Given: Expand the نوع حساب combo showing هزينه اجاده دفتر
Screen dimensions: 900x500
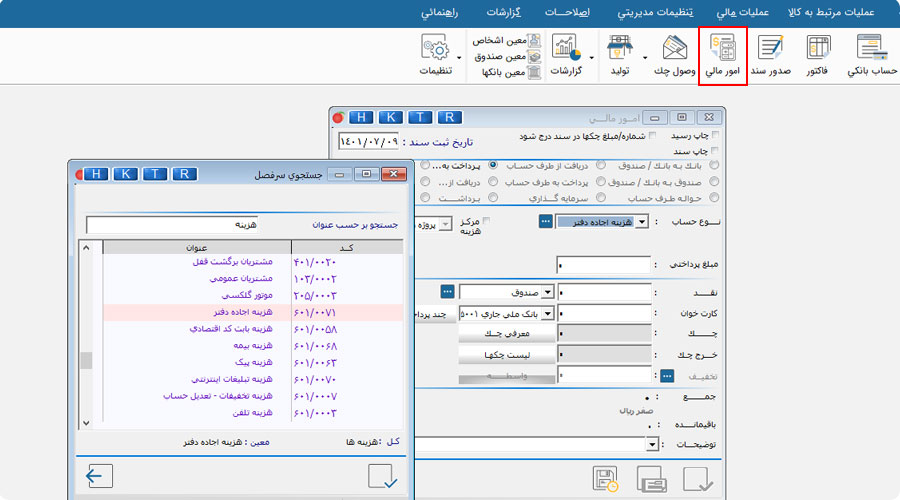Looking at the screenshot, I should [642, 222].
